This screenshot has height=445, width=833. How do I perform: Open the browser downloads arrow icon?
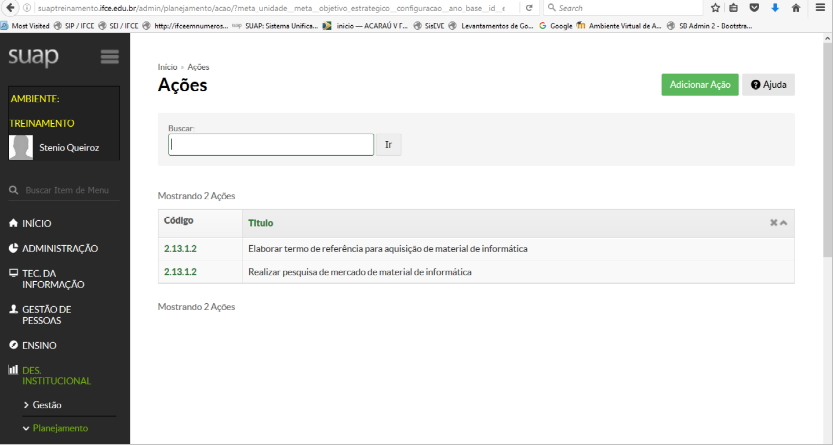774,7
